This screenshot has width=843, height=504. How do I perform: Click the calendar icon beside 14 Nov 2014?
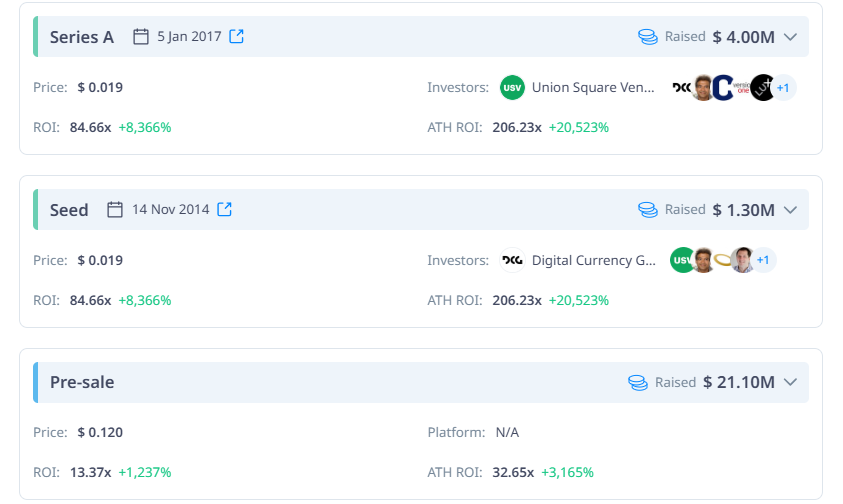tap(115, 209)
